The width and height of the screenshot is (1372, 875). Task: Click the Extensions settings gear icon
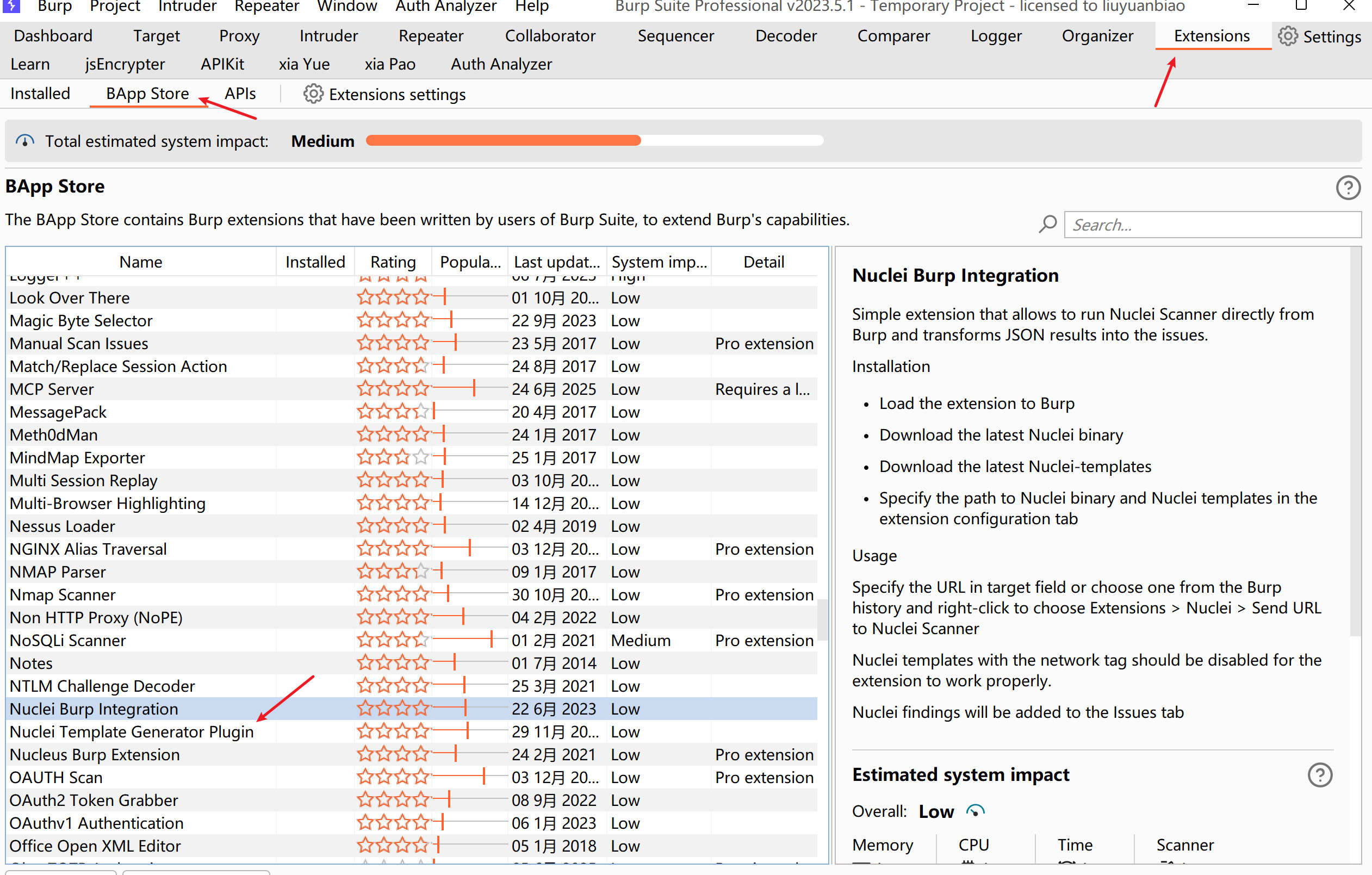tap(313, 94)
